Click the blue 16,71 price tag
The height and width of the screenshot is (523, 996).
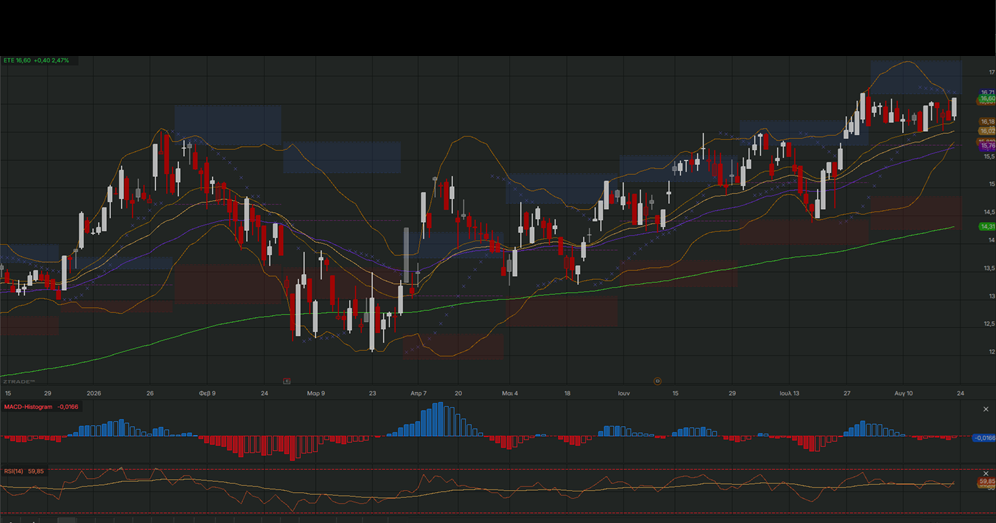tap(987, 93)
